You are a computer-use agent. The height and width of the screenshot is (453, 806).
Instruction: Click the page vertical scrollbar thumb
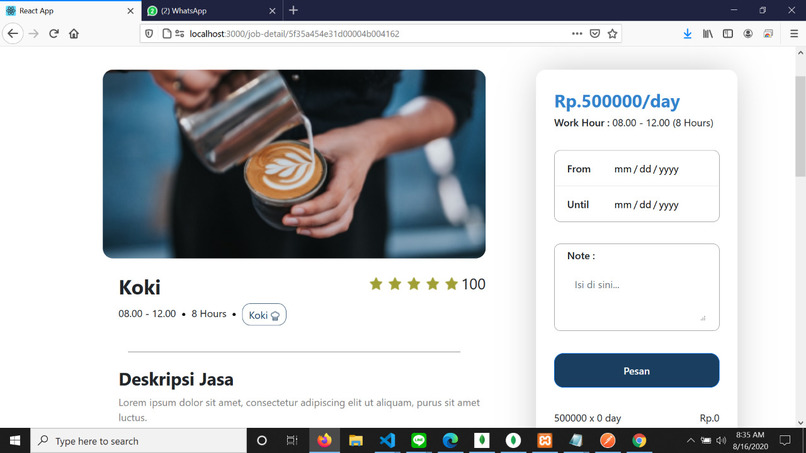click(x=800, y=126)
